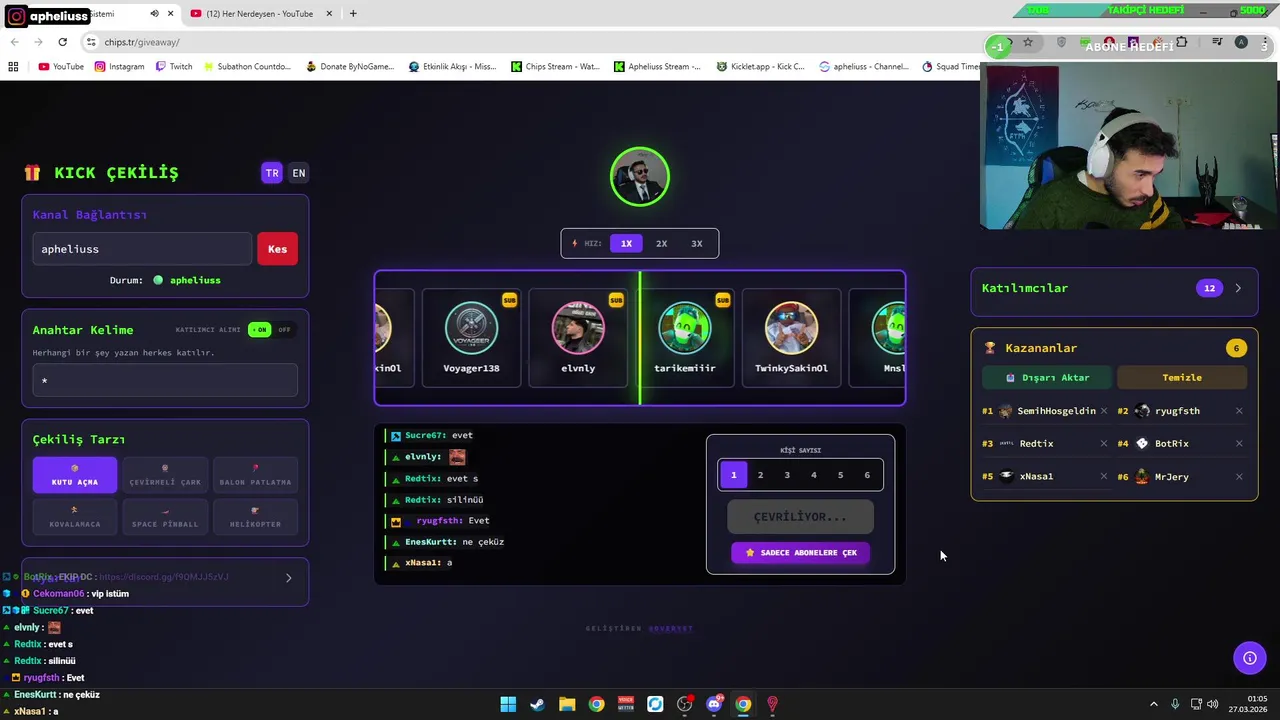Click Dışarı Aktar to export winners
1280x720 pixels.
point(1047,377)
